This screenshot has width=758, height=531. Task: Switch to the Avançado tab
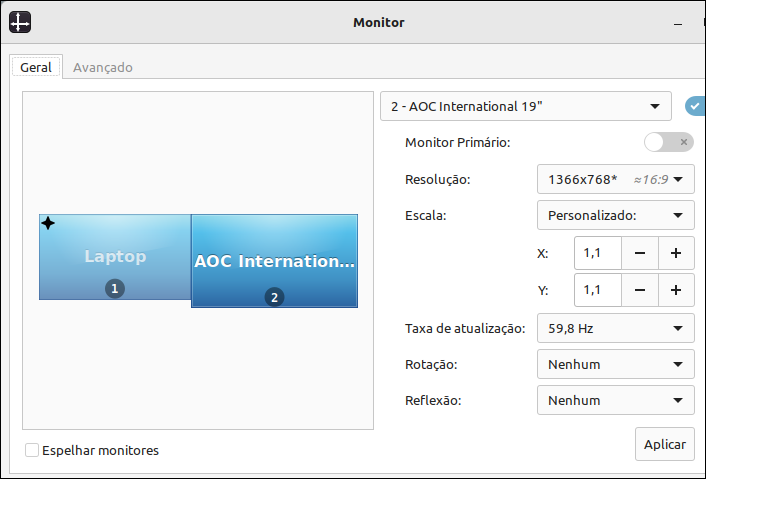click(102, 67)
